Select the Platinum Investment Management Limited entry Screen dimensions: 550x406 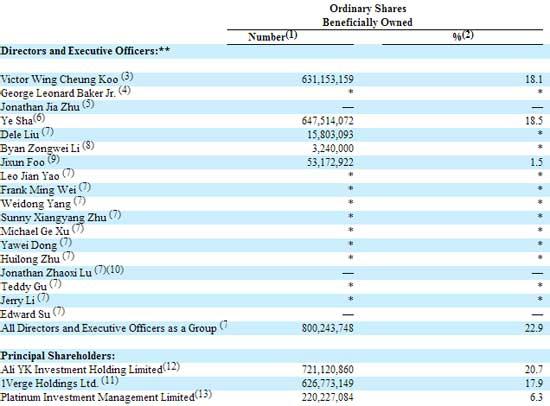97,397
